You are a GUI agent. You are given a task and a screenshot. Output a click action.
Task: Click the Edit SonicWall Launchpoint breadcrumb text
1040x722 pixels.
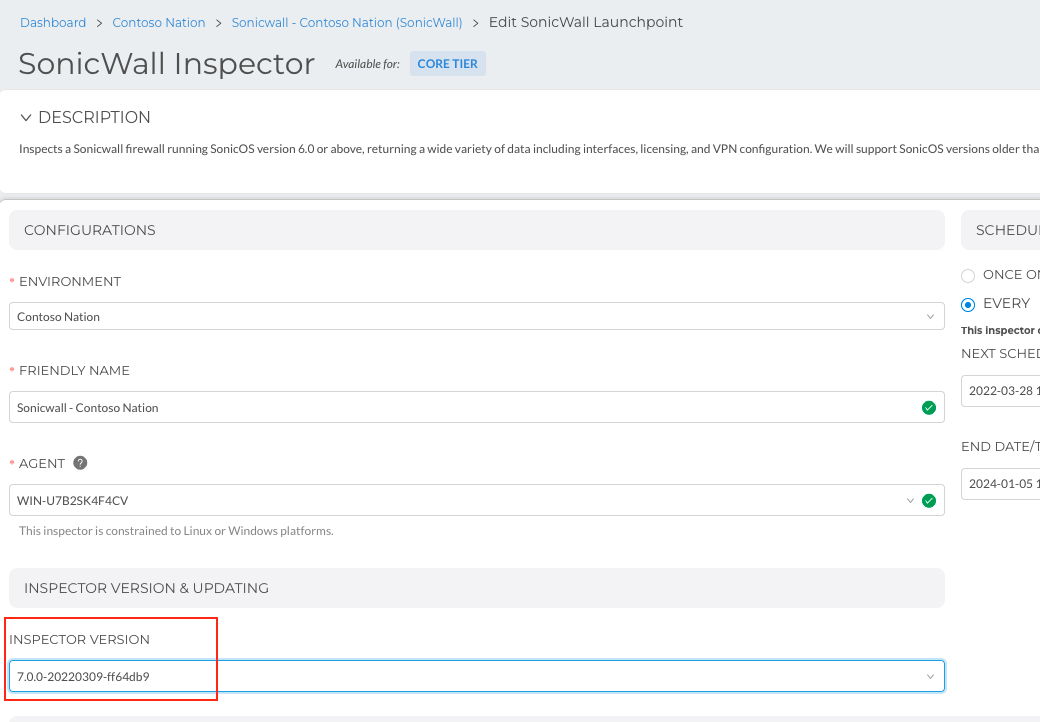(x=586, y=23)
